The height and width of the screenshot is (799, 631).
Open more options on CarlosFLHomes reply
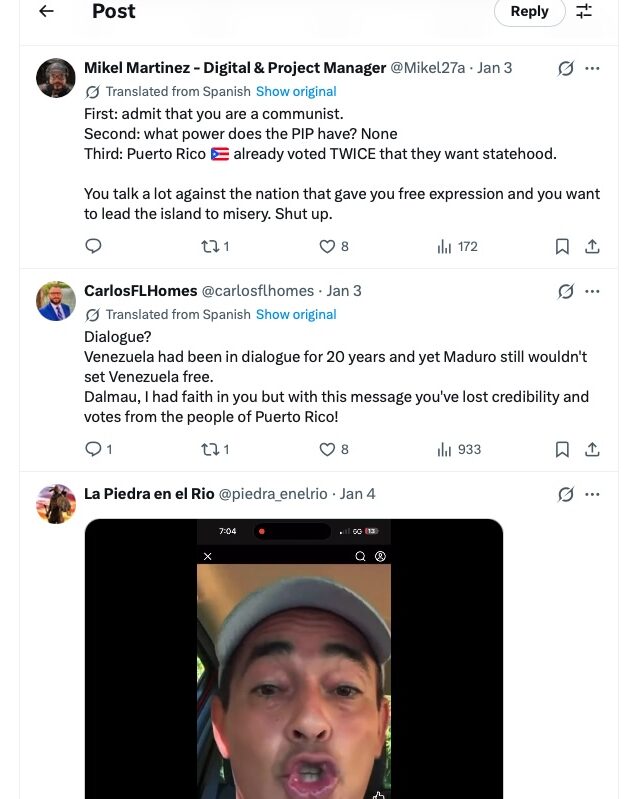point(592,291)
